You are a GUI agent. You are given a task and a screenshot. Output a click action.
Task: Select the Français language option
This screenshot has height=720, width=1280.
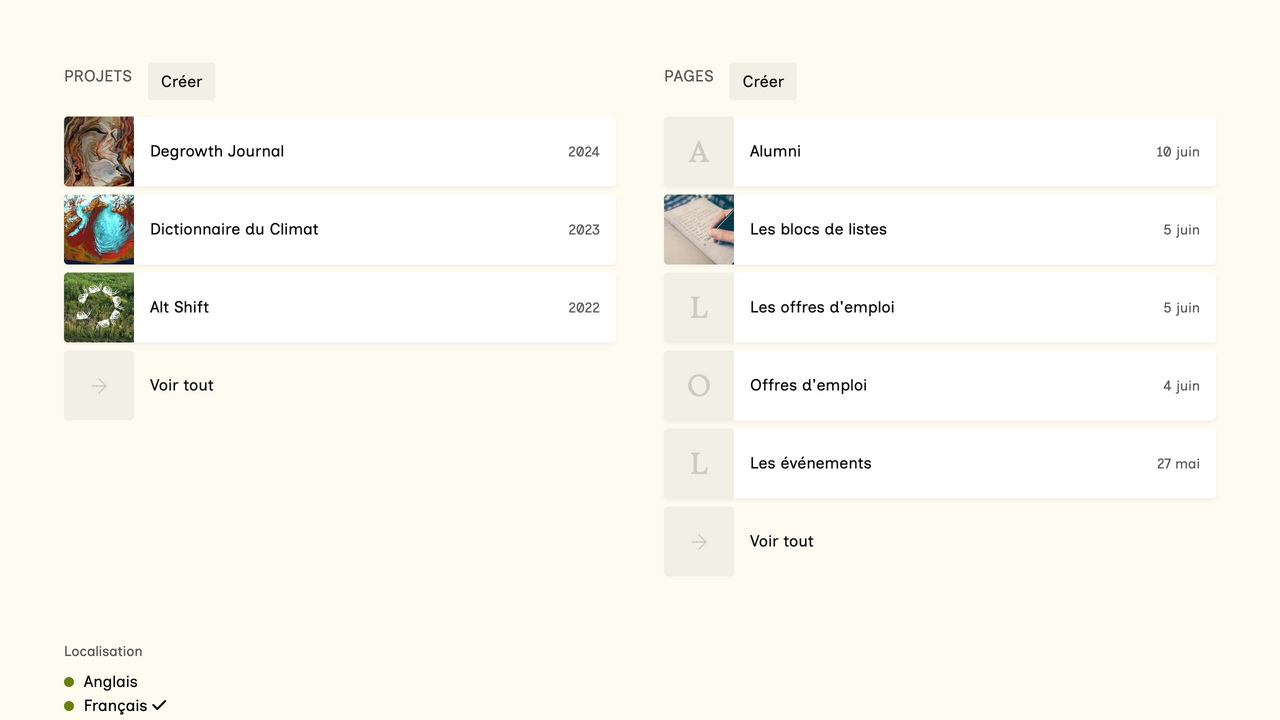[115, 706]
